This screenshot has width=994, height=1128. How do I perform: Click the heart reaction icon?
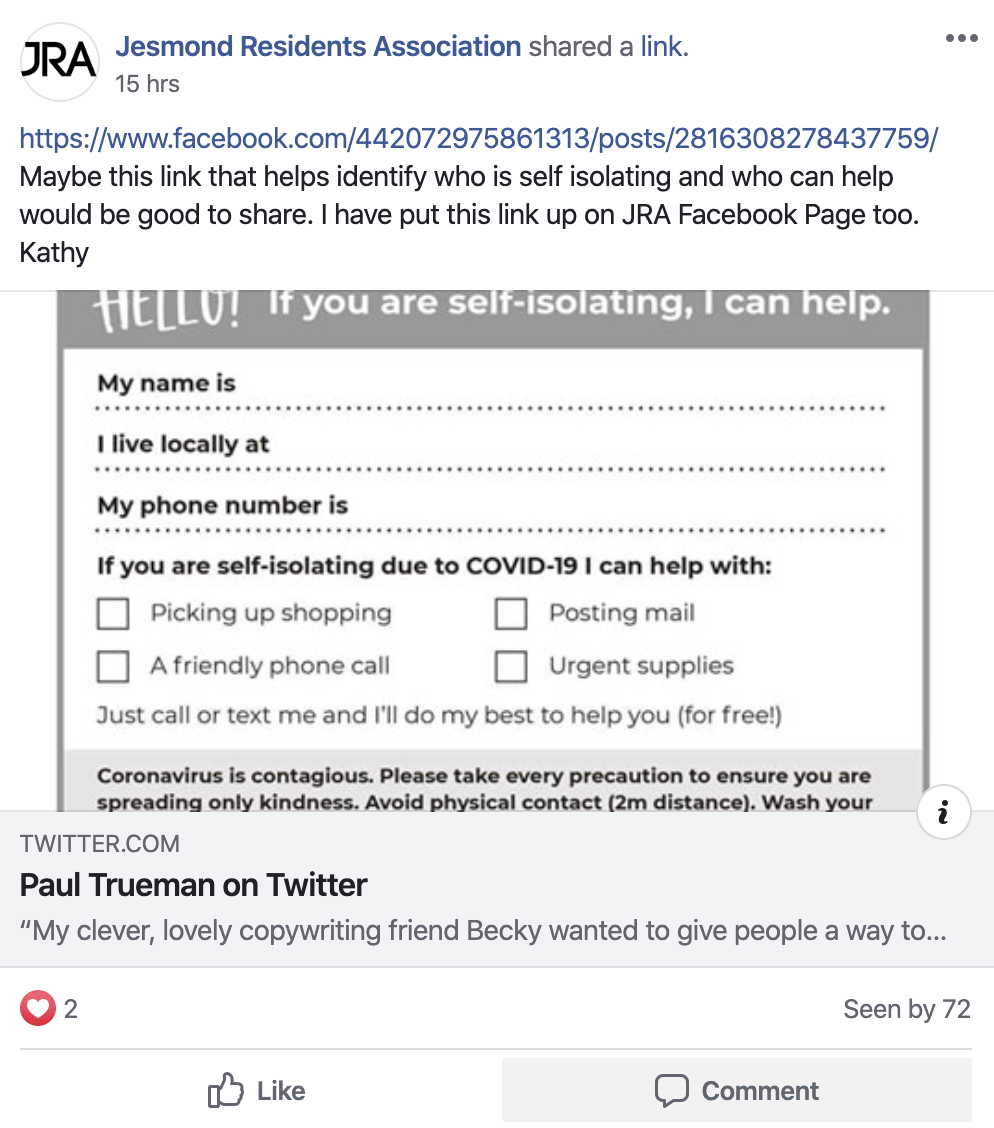(x=37, y=1009)
